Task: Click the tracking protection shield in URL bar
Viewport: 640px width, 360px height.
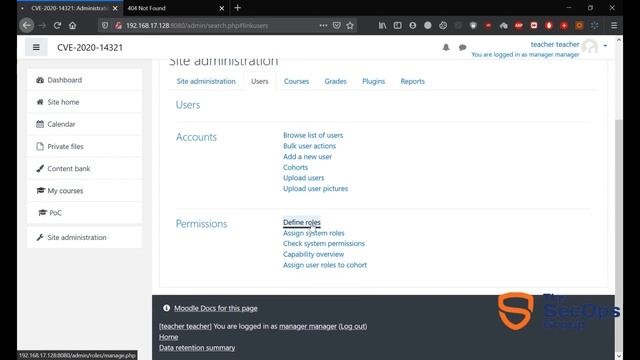Action: 105,25
